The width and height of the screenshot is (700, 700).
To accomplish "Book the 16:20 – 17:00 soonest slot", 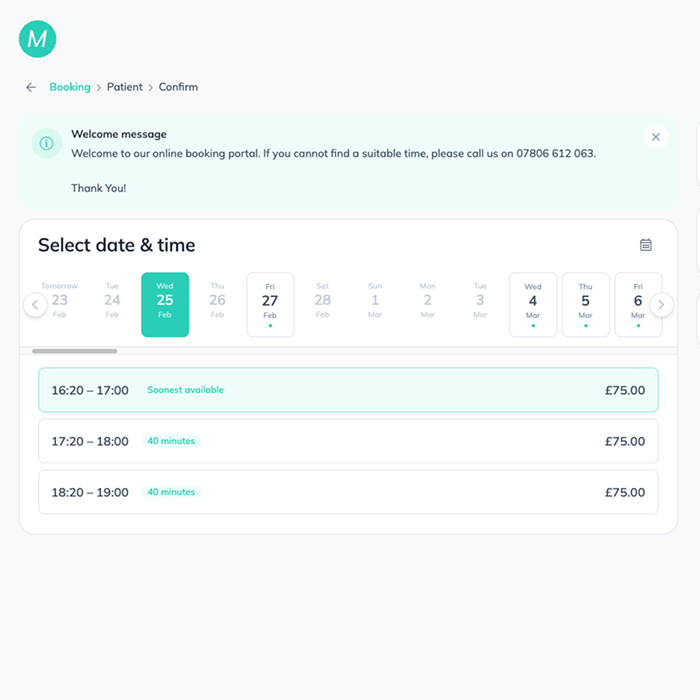I will [348, 390].
